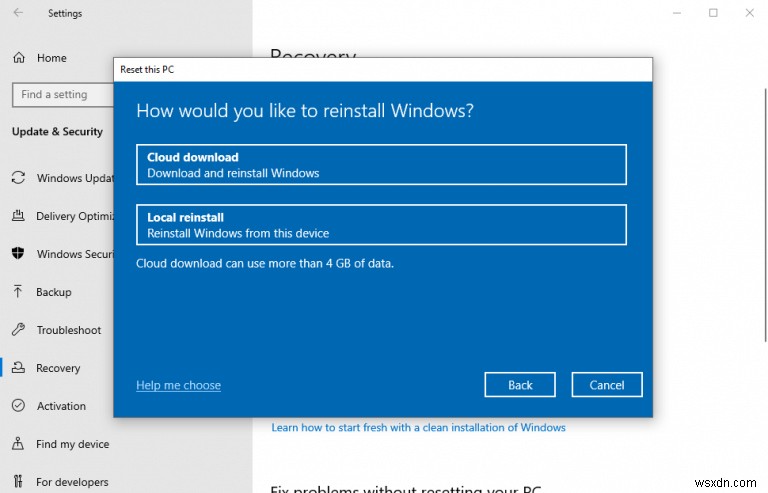Click the Delivery Optimization icon

coord(18,215)
